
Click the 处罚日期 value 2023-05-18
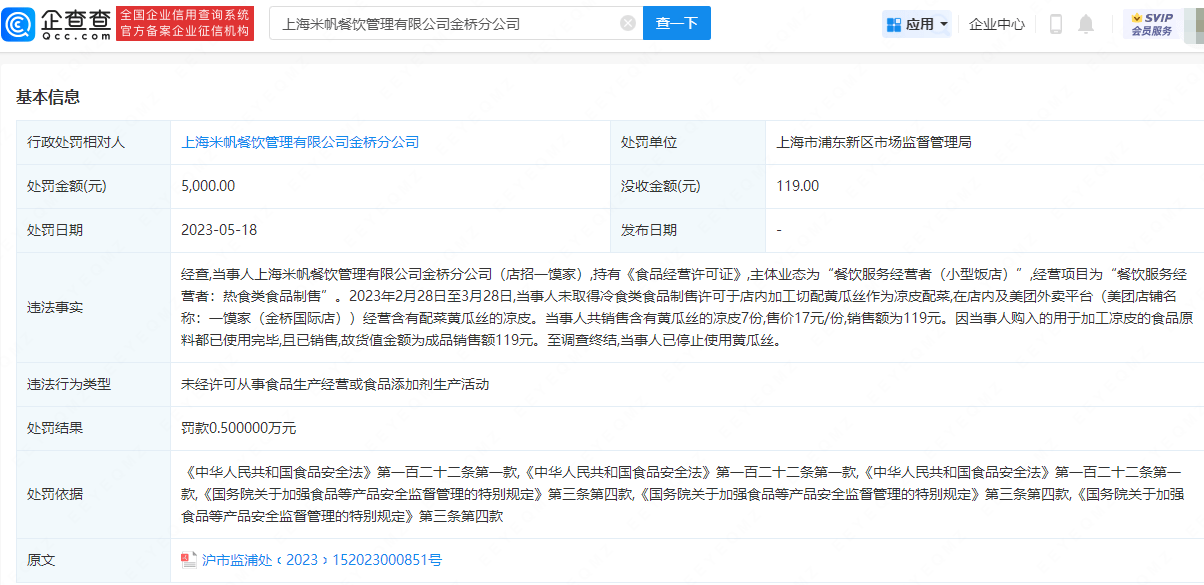(x=219, y=230)
